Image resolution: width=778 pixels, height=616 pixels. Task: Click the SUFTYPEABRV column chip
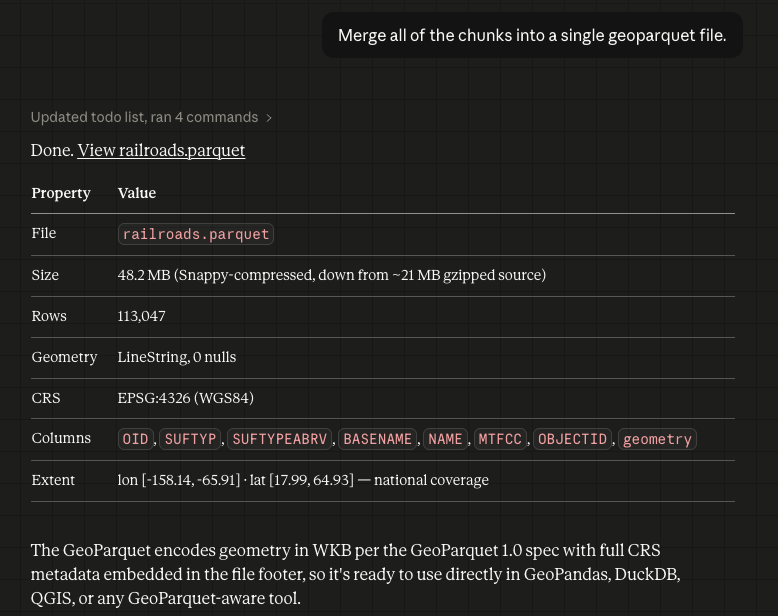280,439
